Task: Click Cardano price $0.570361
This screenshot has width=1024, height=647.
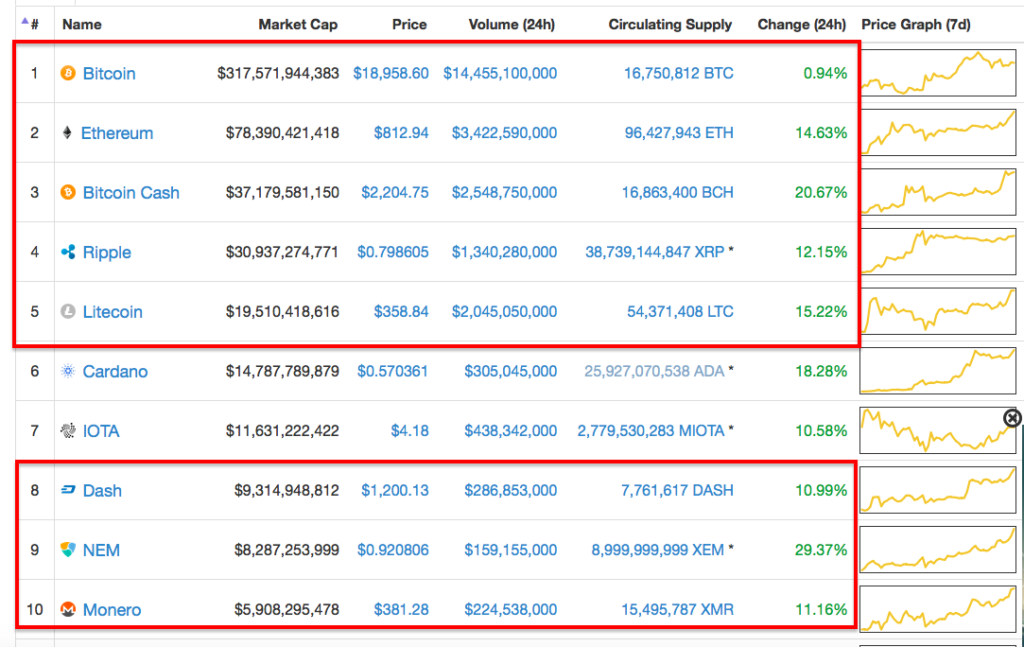Action: [392, 371]
